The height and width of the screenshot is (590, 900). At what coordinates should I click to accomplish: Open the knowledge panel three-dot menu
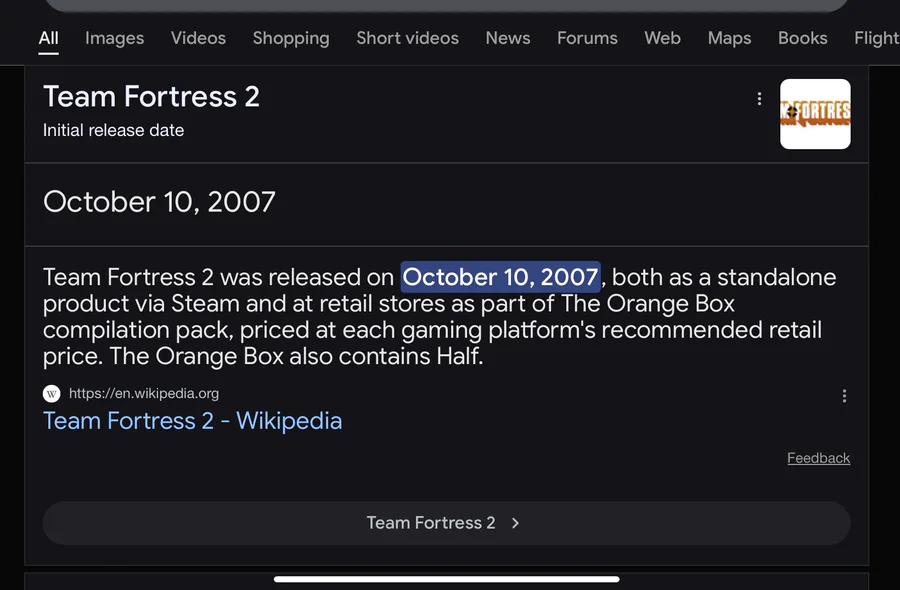pos(759,99)
